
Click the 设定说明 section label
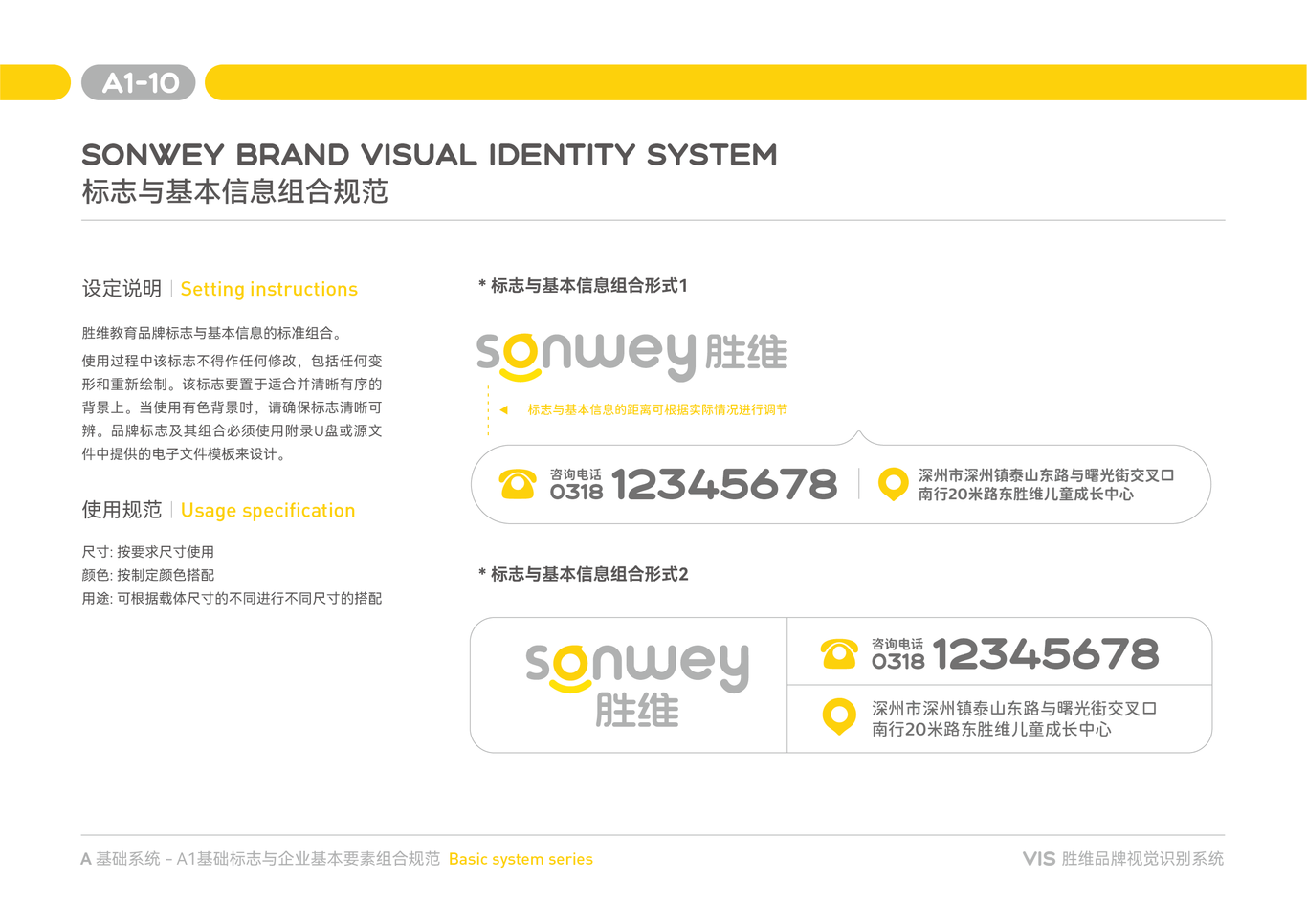122,289
